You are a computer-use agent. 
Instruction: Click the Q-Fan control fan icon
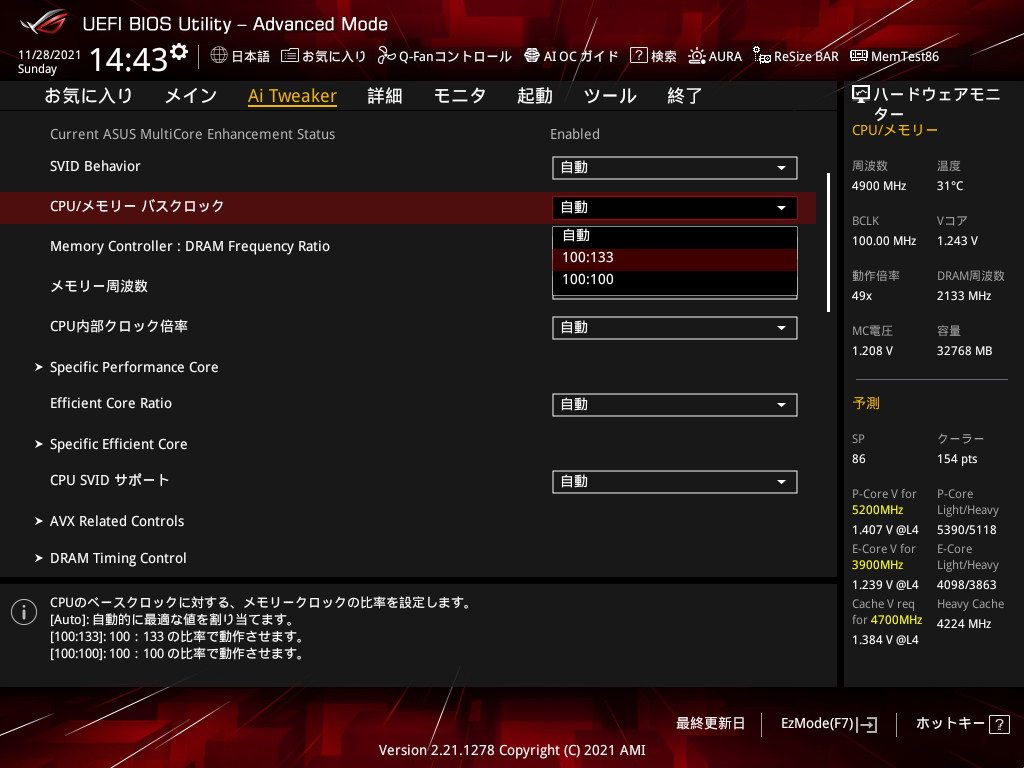[x=386, y=56]
